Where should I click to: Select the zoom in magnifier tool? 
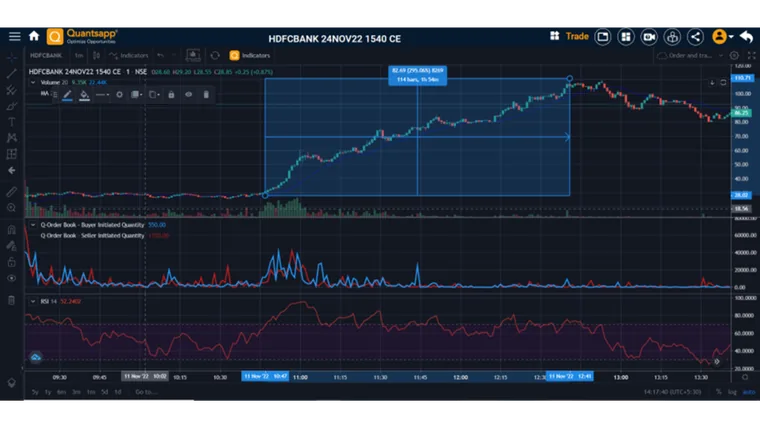[12, 208]
